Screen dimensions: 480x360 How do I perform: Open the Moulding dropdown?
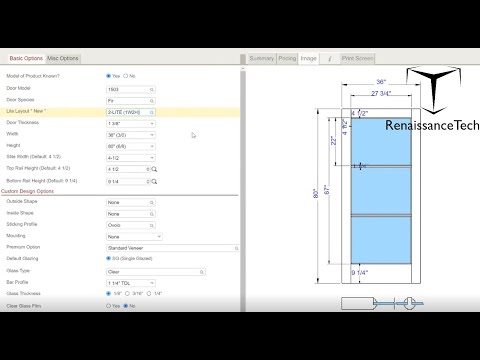click(134, 237)
